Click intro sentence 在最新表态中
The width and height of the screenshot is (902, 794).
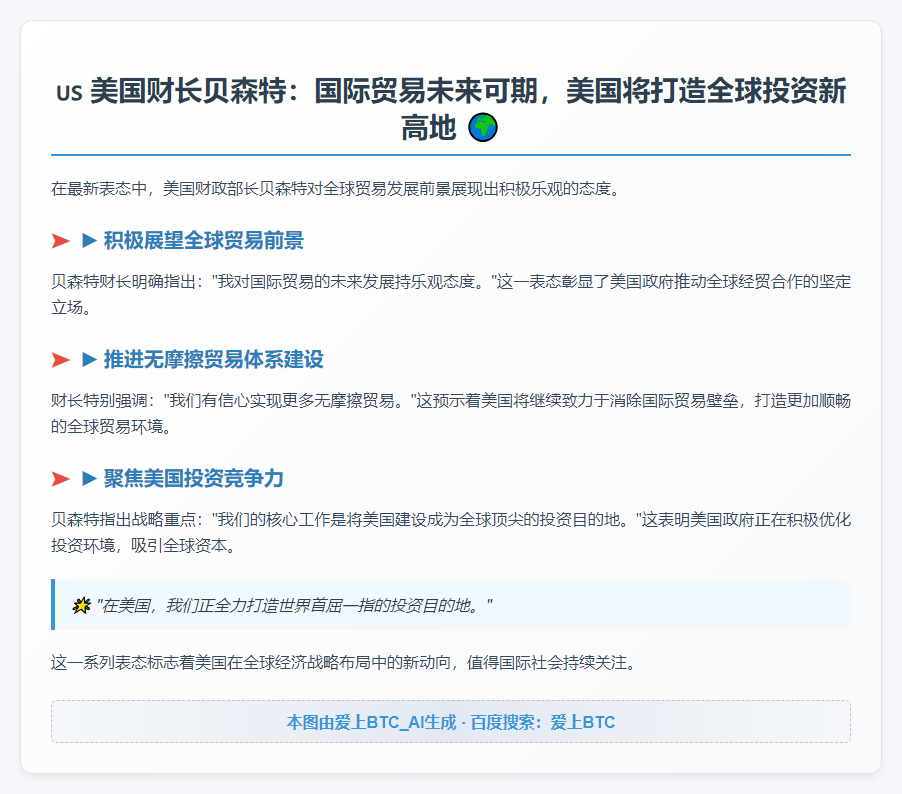click(337, 189)
